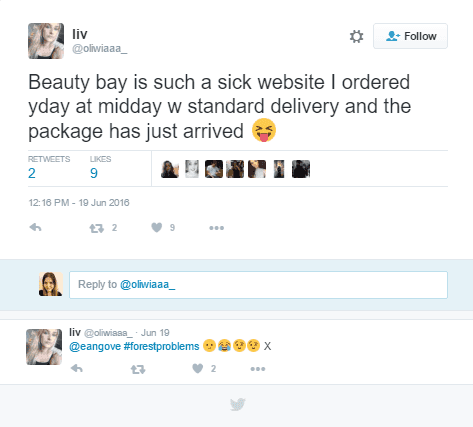
Task: Open more options dots on main tweet
Action: coord(217,228)
